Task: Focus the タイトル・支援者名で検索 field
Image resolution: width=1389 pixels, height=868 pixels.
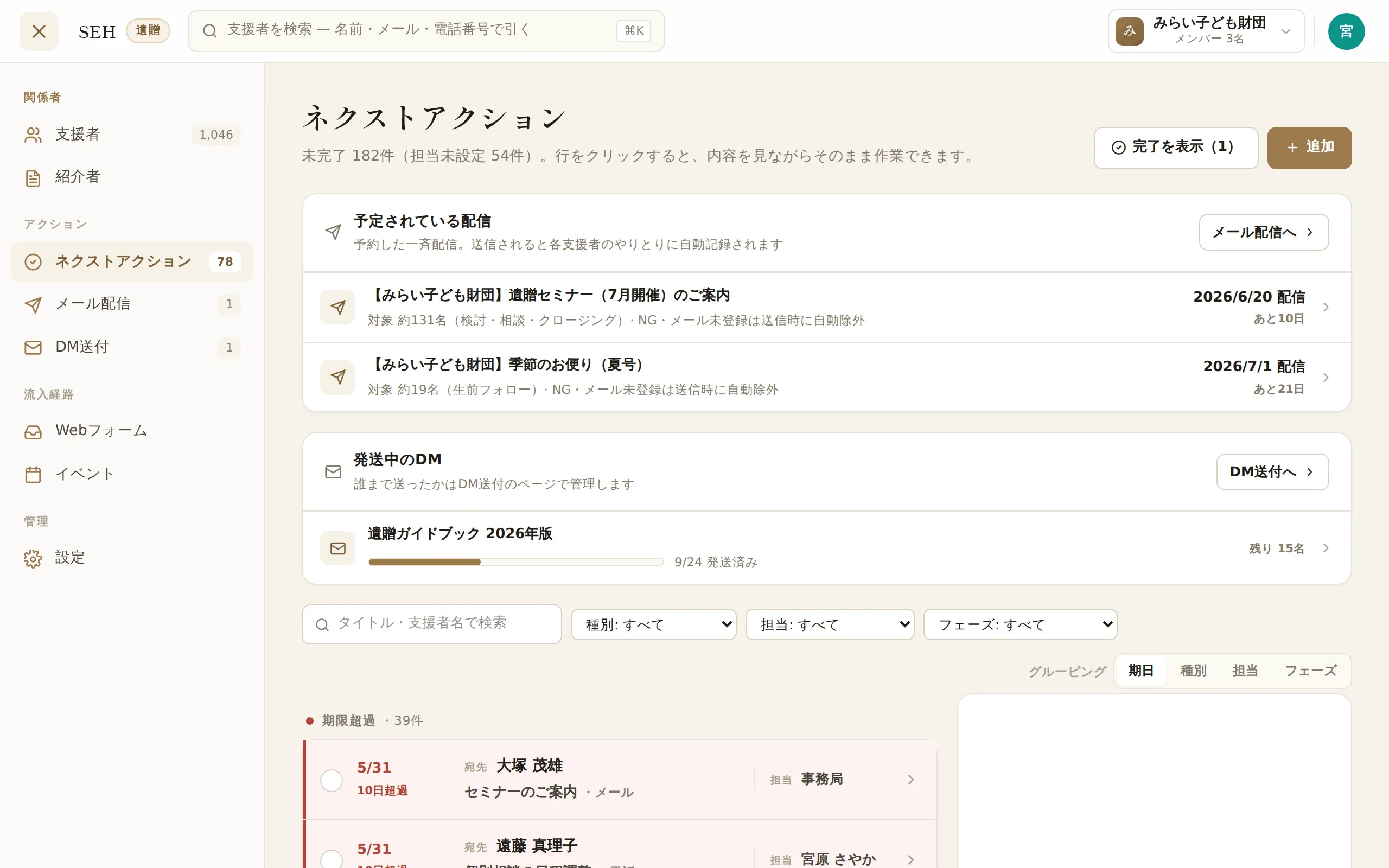Action: click(x=431, y=624)
